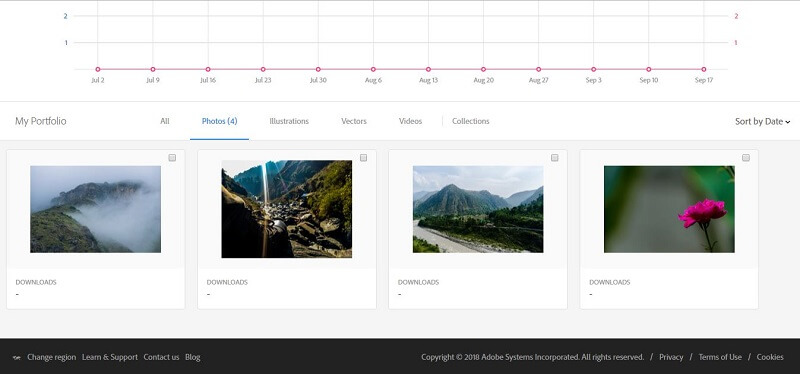The height and width of the screenshot is (374, 800).
Task: Open the waterfall and rocks photo thumbnail
Action: click(287, 209)
